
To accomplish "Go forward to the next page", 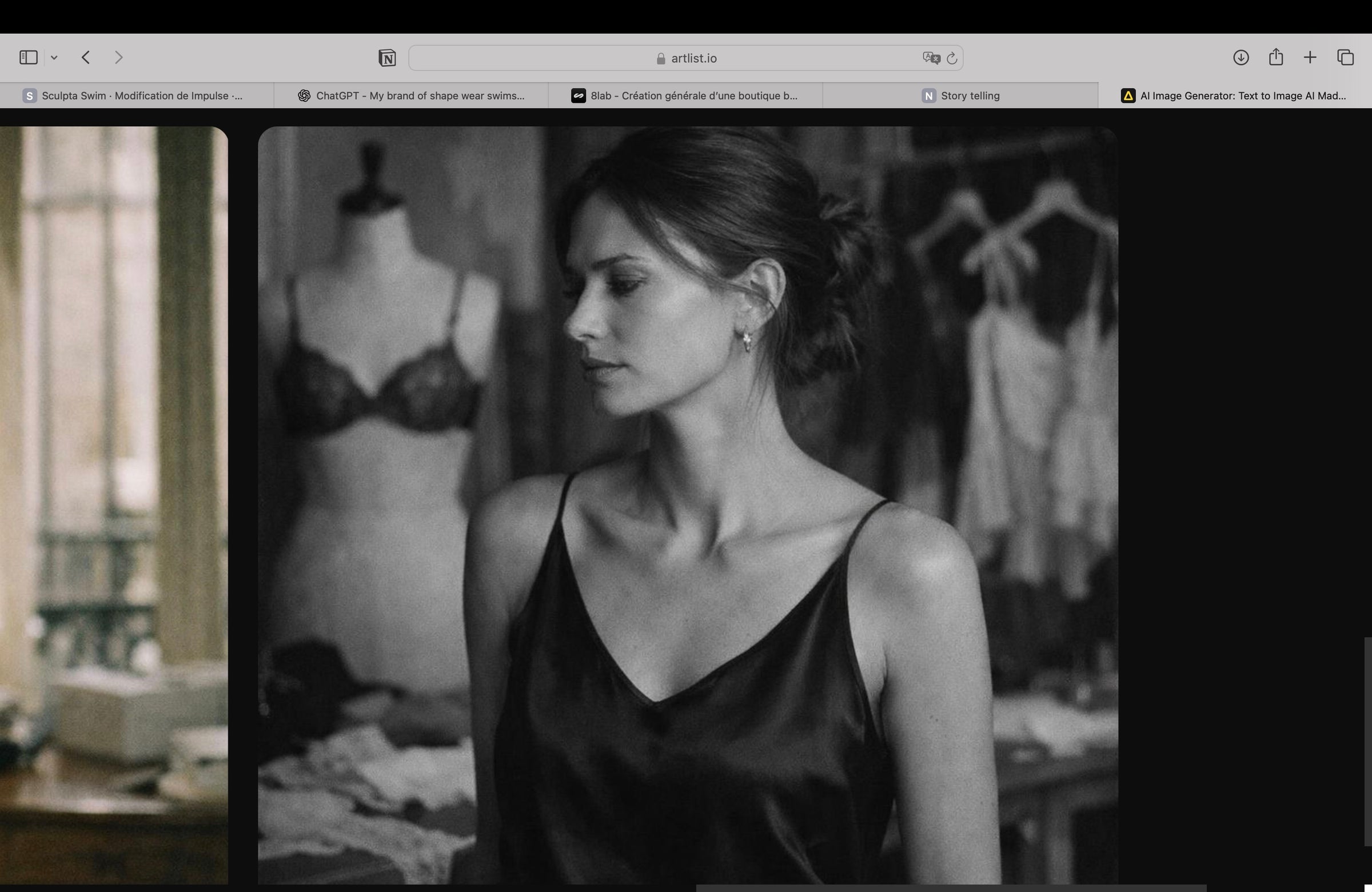I will [x=119, y=58].
